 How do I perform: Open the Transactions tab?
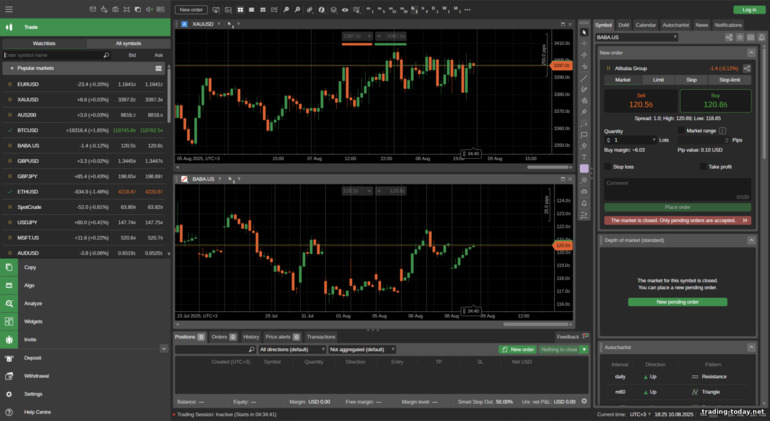pyautogui.click(x=321, y=337)
